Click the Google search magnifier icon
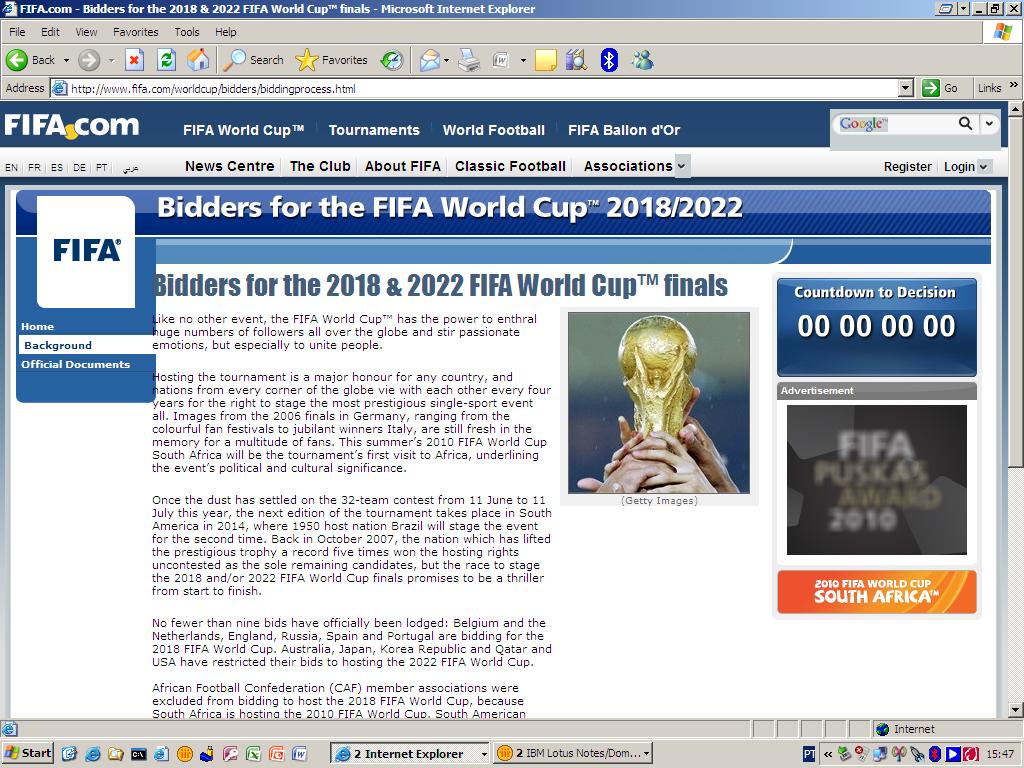 pyautogui.click(x=965, y=123)
